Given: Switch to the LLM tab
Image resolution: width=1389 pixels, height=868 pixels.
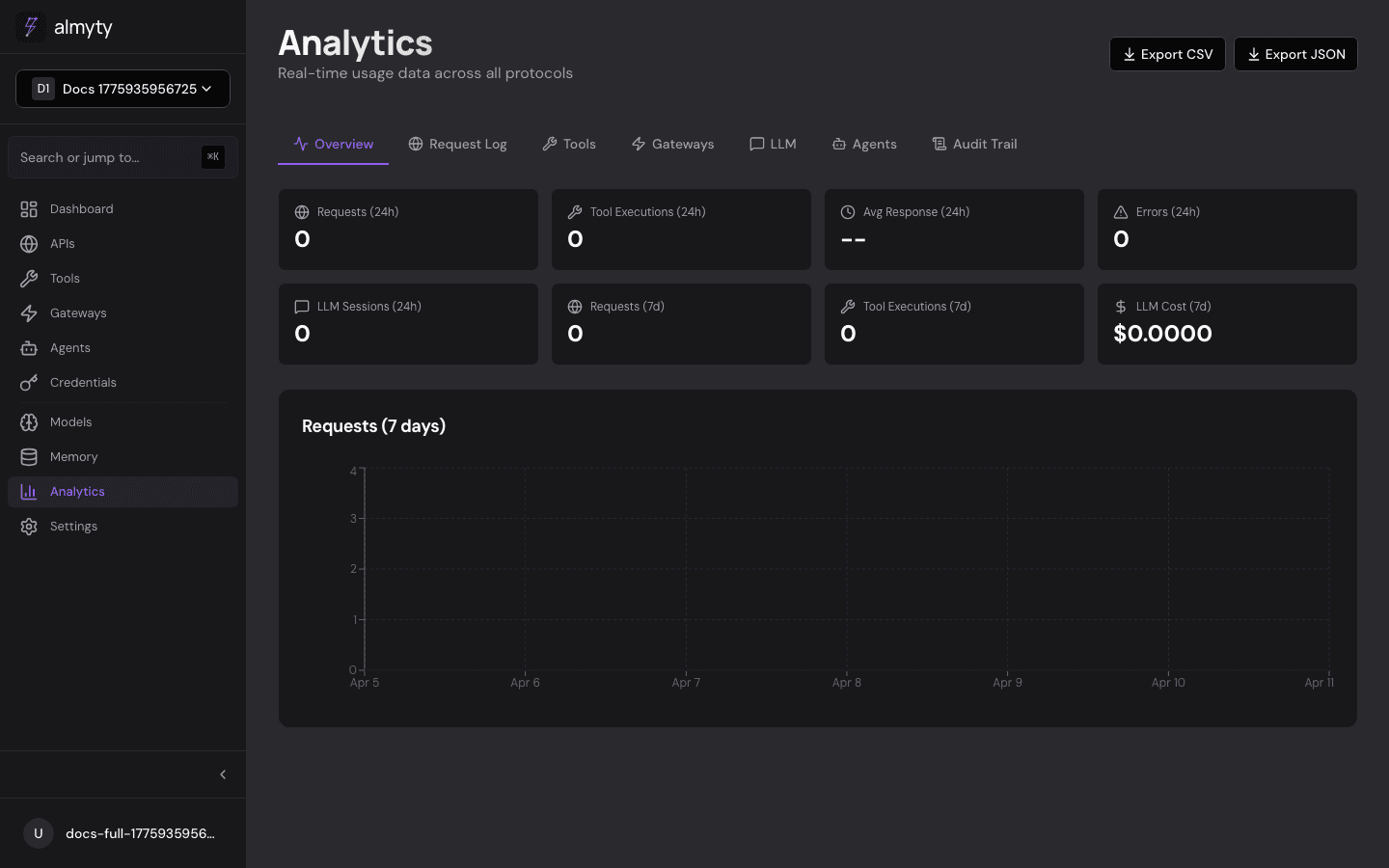Looking at the screenshot, I should pyautogui.click(x=773, y=144).
